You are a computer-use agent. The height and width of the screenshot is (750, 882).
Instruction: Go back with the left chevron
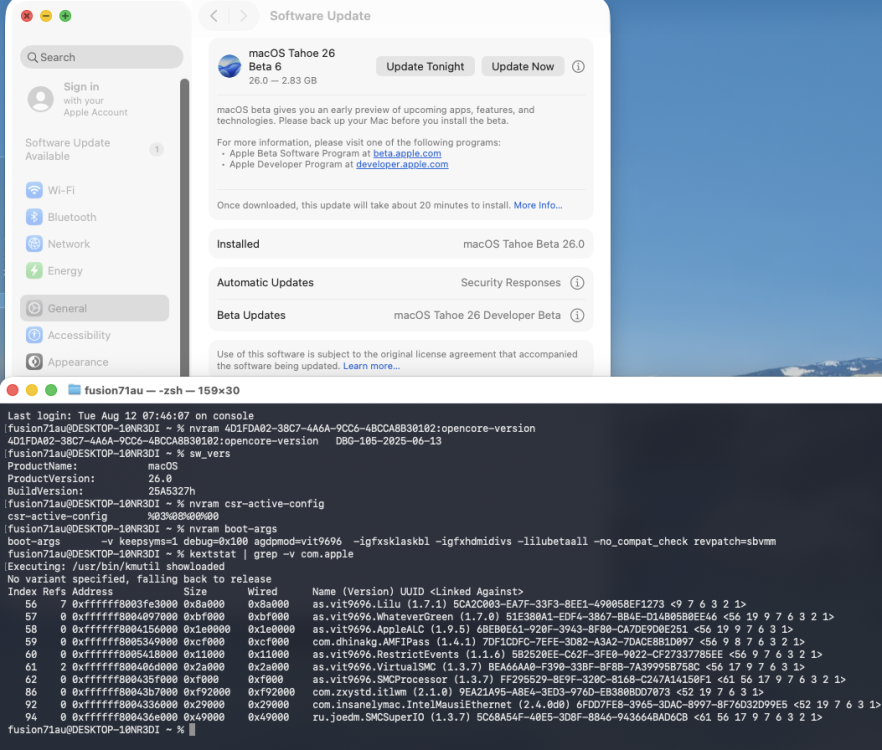pos(214,16)
